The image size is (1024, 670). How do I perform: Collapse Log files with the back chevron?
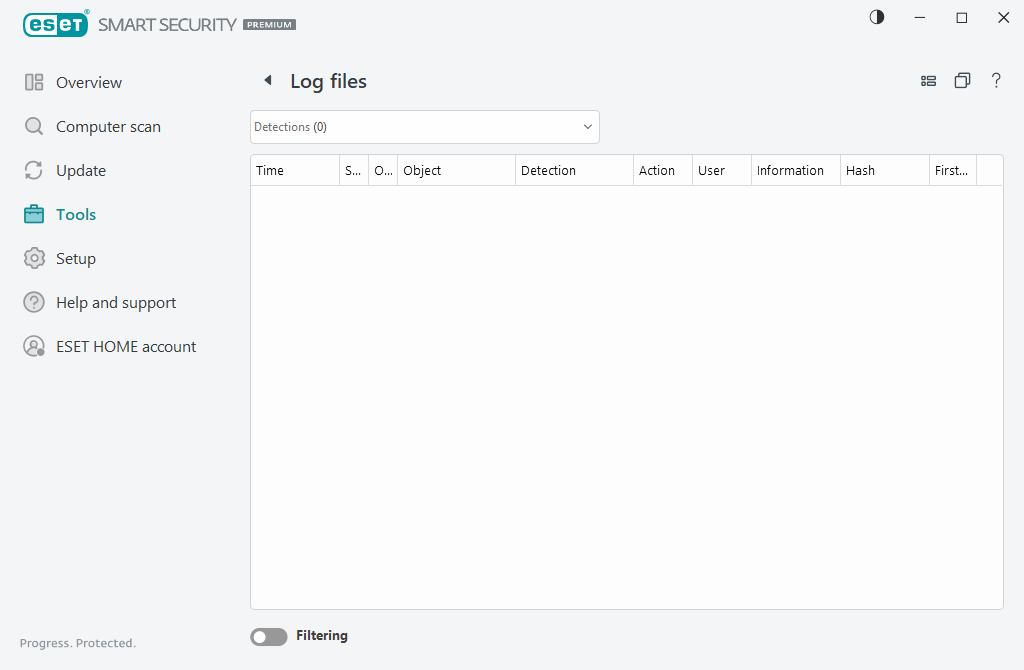tap(267, 80)
